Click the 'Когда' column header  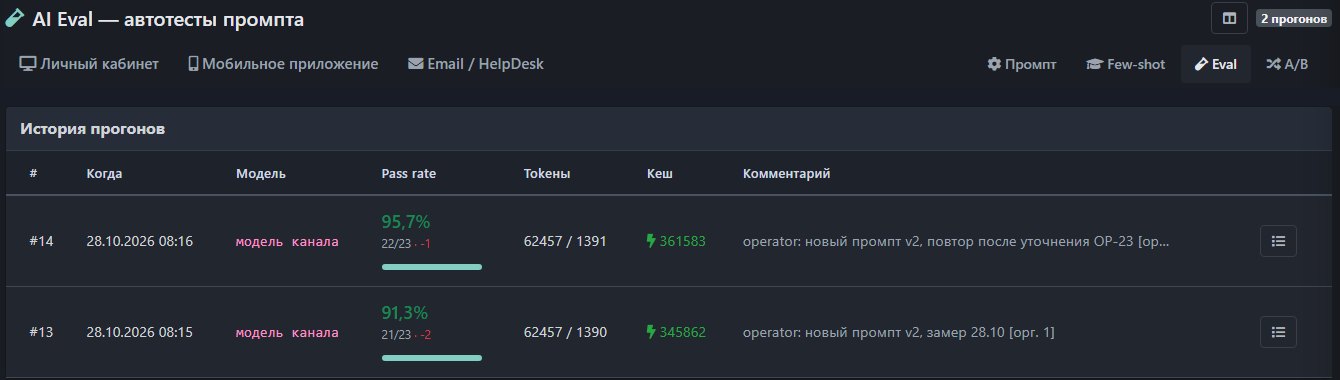(x=105, y=174)
